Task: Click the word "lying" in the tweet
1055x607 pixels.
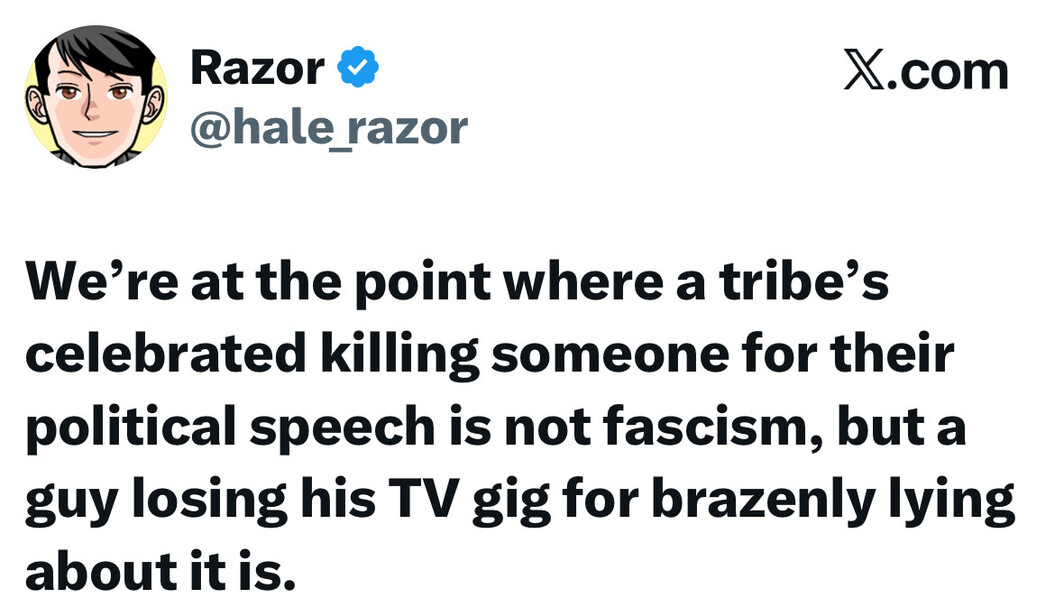Action: click(954, 499)
